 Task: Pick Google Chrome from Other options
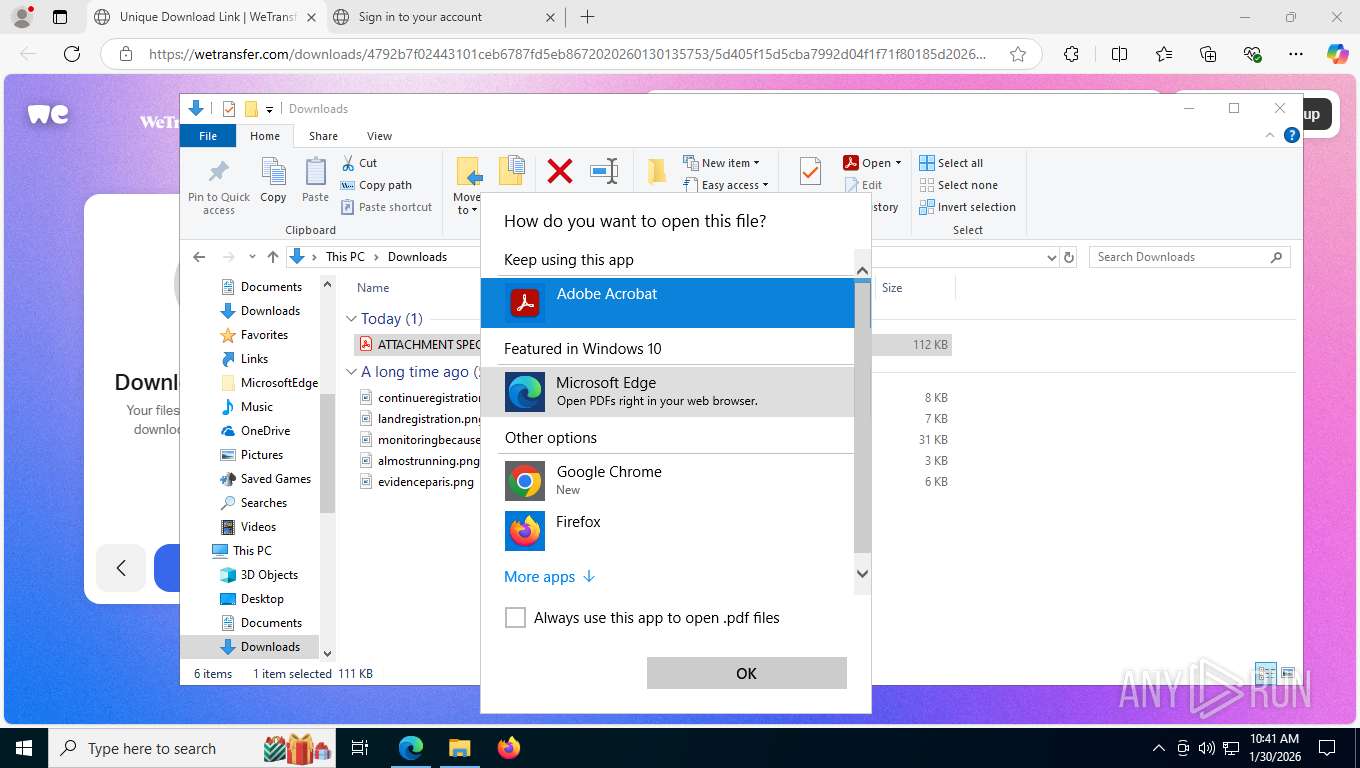pyautogui.click(x=667, y=480)
